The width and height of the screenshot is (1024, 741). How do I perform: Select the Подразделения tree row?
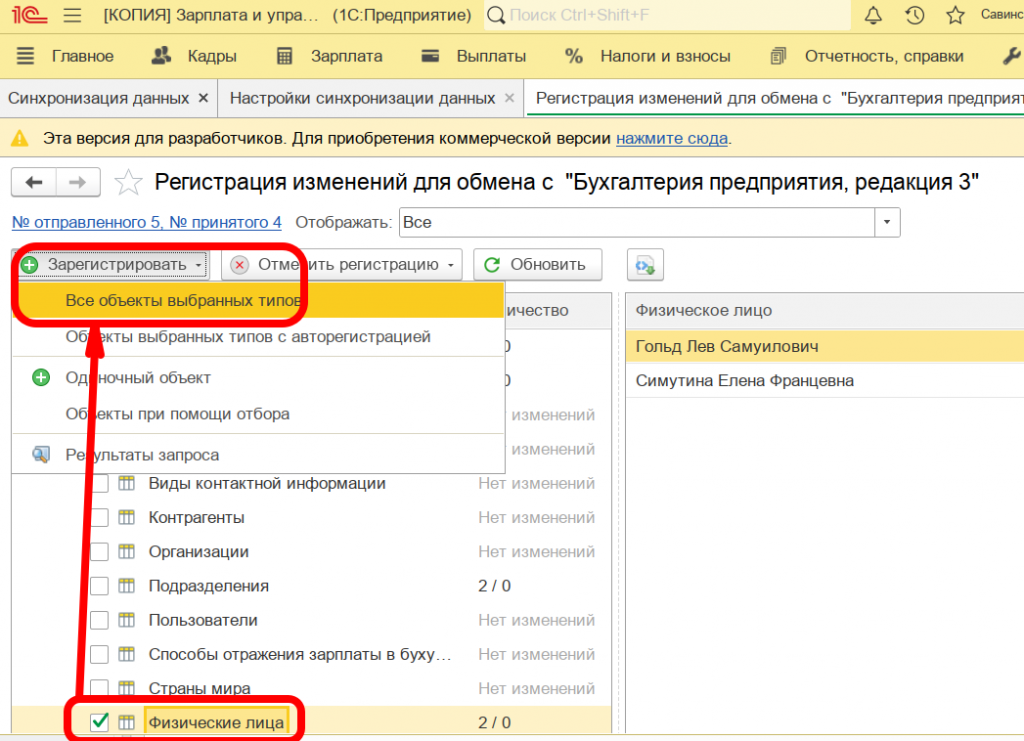click(312, 586)
